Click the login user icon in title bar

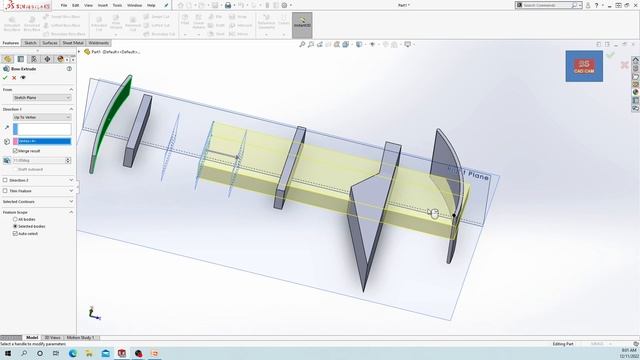coord(588,5)
